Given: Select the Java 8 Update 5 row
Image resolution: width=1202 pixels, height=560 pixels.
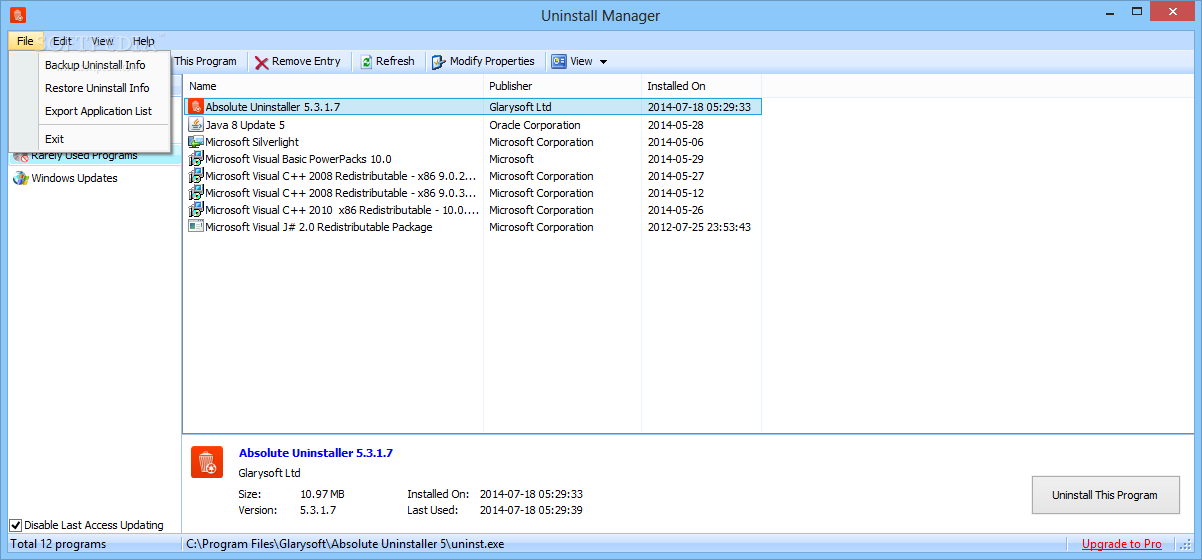Looking at the screenshot, I should click(473, 125).
